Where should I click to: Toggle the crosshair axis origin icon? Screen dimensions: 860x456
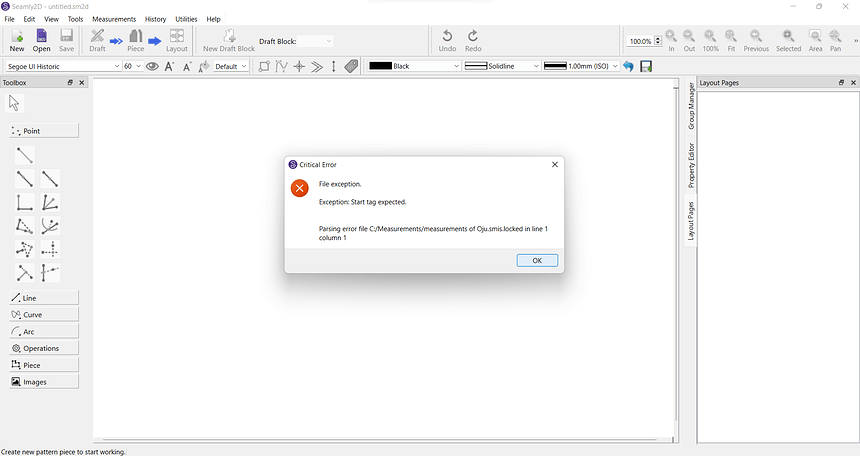tap(299, 66)
